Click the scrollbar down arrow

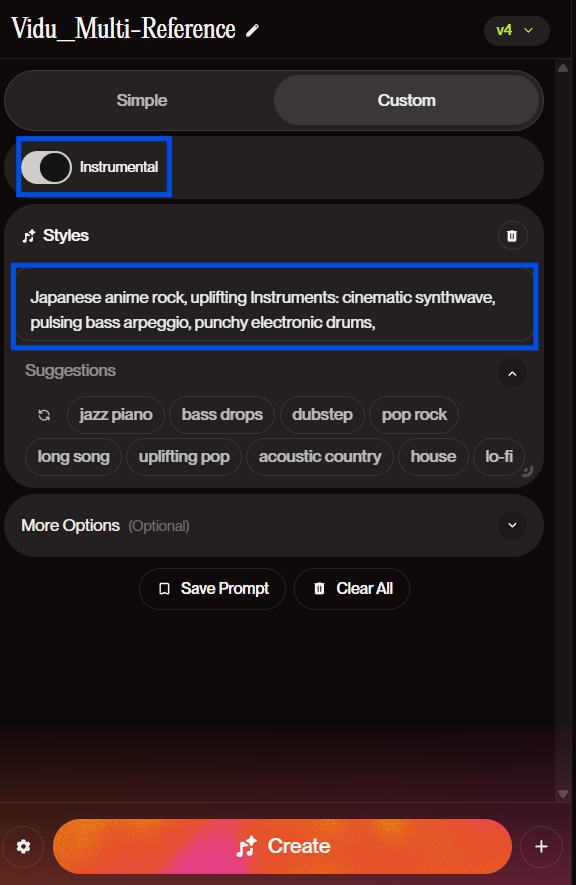[562, 794]
